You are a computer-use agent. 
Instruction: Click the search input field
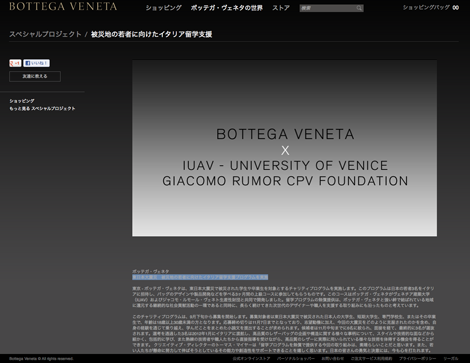point(327,8)
